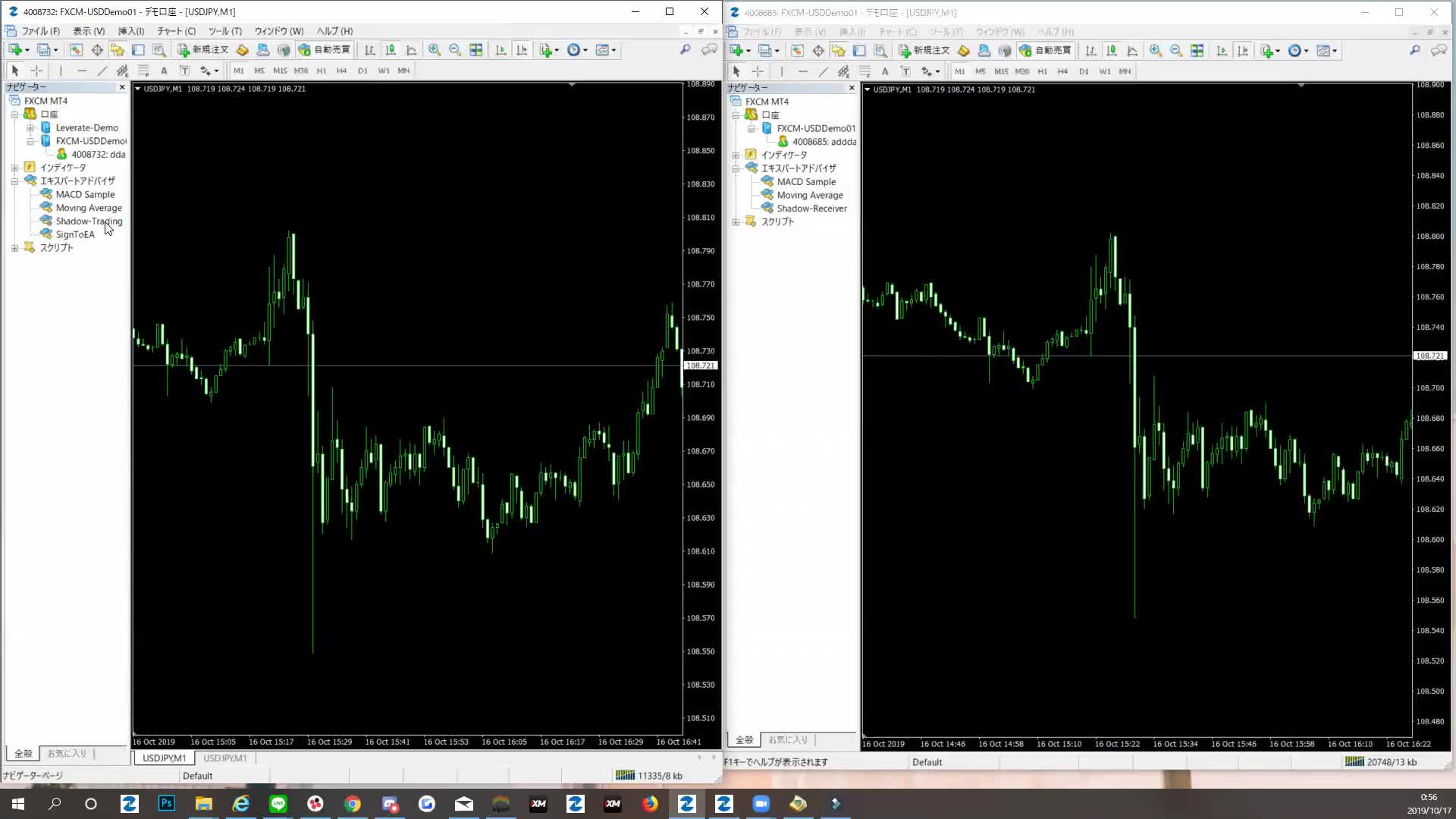Select trendline tool in right window
1456x819 pixels.
[824, 71]
